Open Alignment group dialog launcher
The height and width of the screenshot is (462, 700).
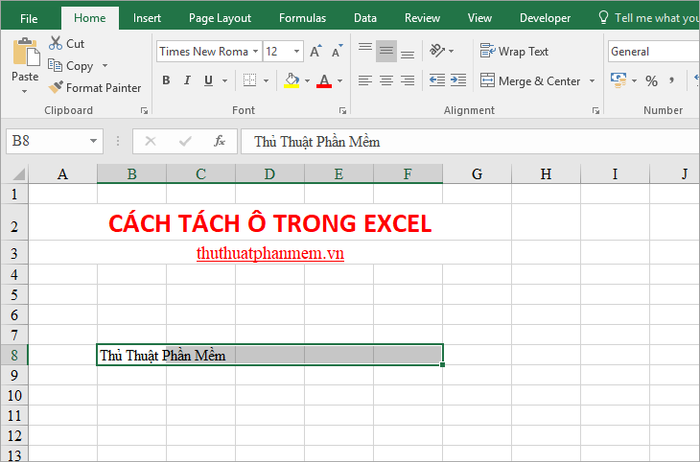point(596,111)
